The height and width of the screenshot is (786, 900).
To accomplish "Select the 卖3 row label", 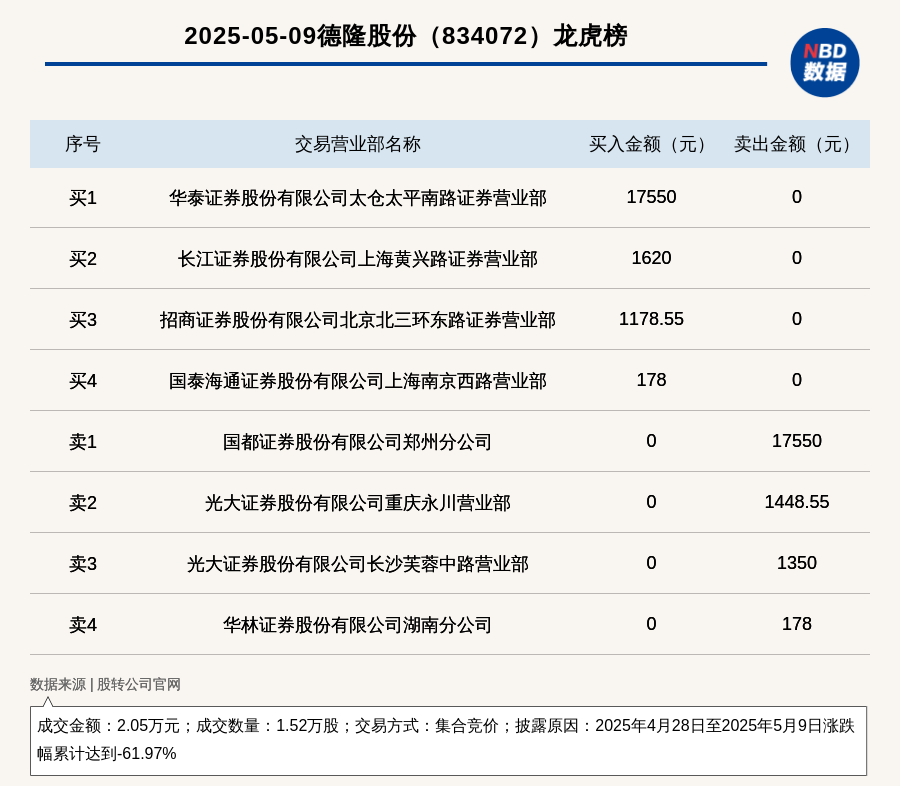I will pyautogui.click(x=83, y=564).
